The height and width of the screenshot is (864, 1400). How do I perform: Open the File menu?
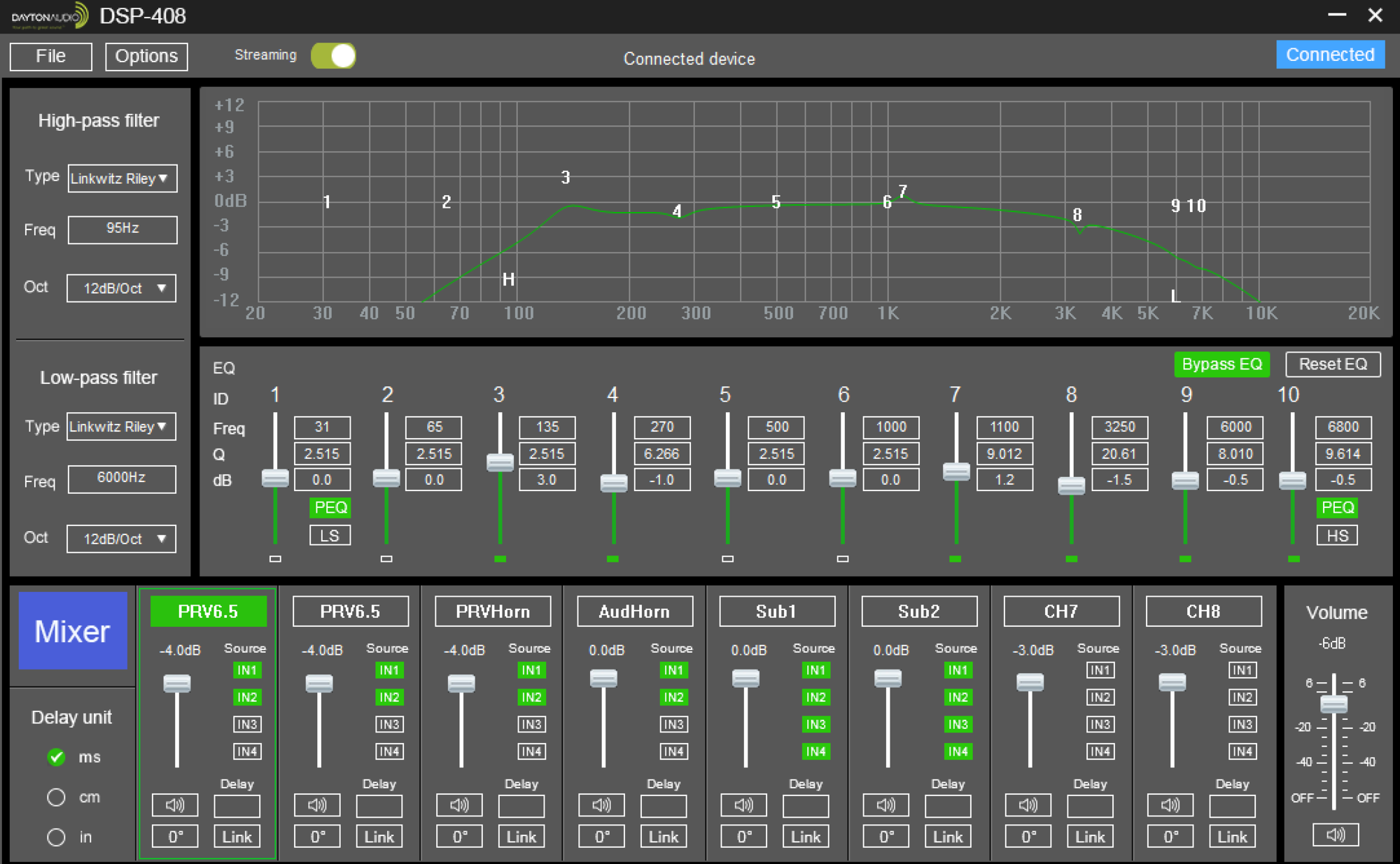coord(51,56)
